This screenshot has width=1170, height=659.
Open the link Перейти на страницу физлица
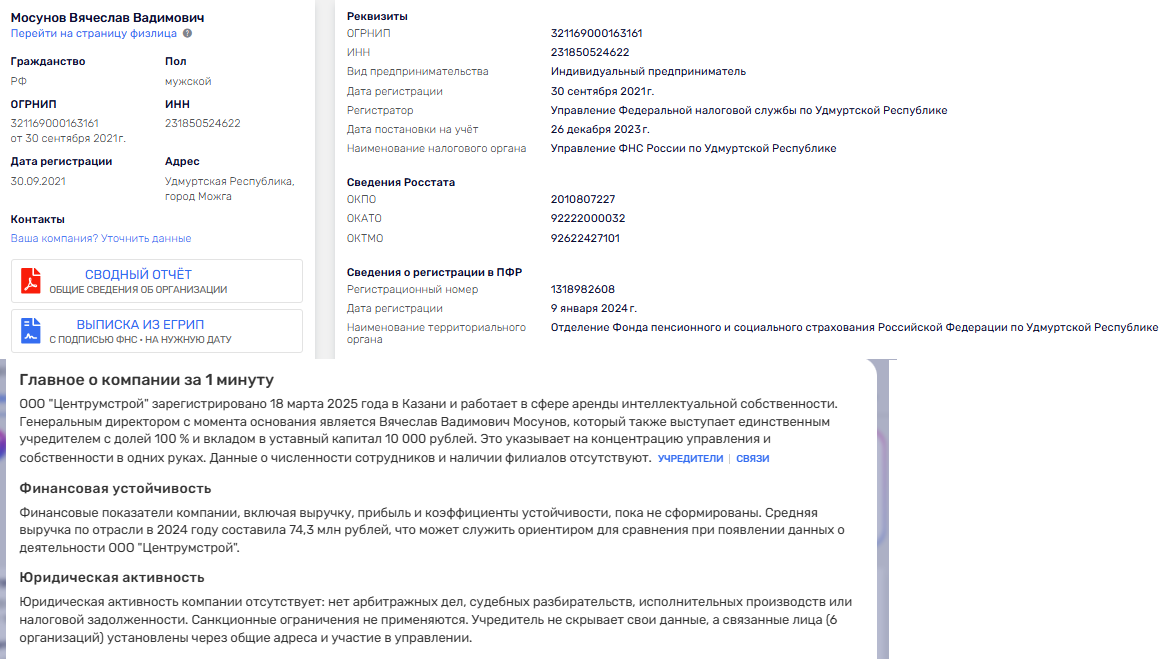point(93,34)
